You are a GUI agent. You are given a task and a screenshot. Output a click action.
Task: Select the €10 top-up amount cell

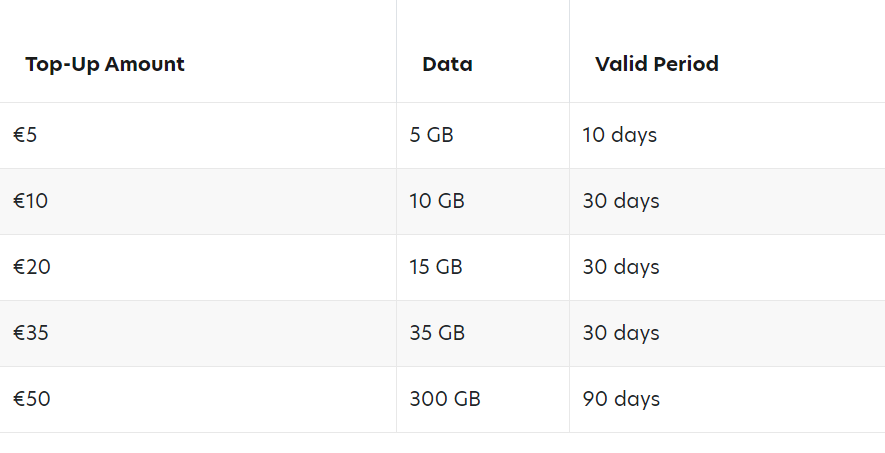click(x=31, y=201)
